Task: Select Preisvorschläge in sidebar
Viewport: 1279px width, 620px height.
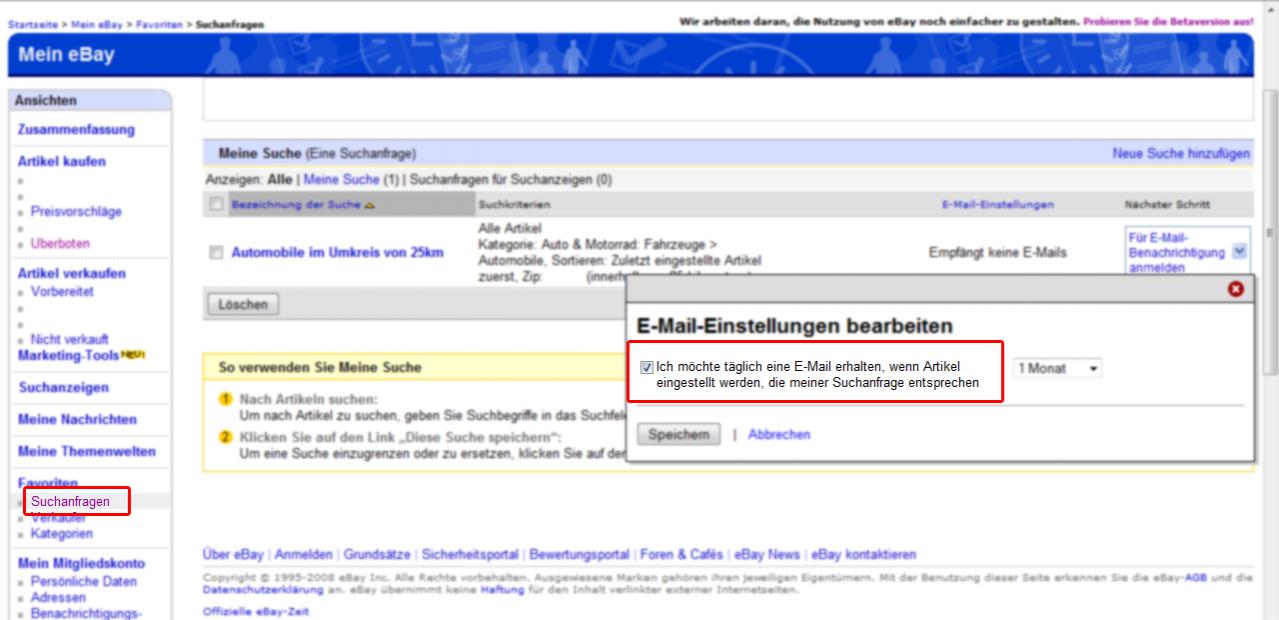Action: point(76,211)
